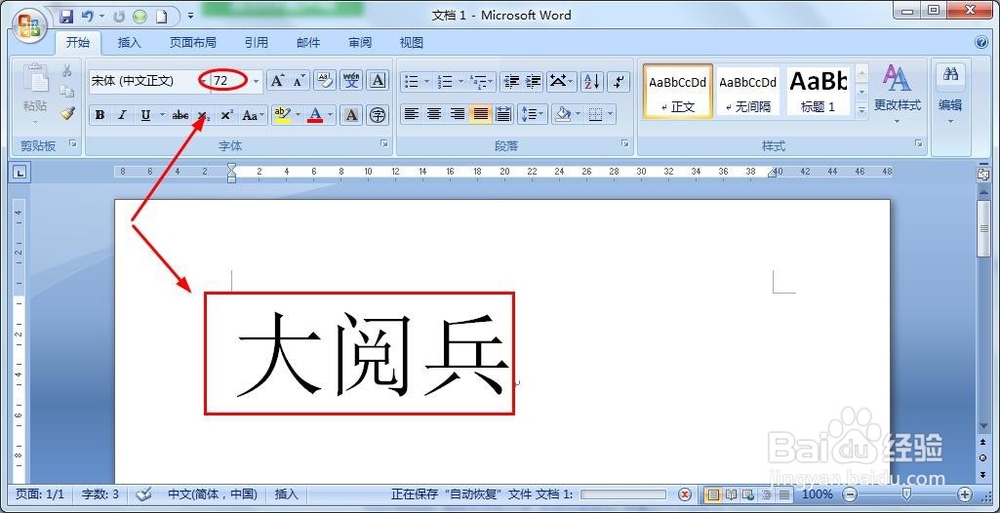Apply the 无间隔 style
This screenshot has height=513, width=1000.
click(748, 91)
